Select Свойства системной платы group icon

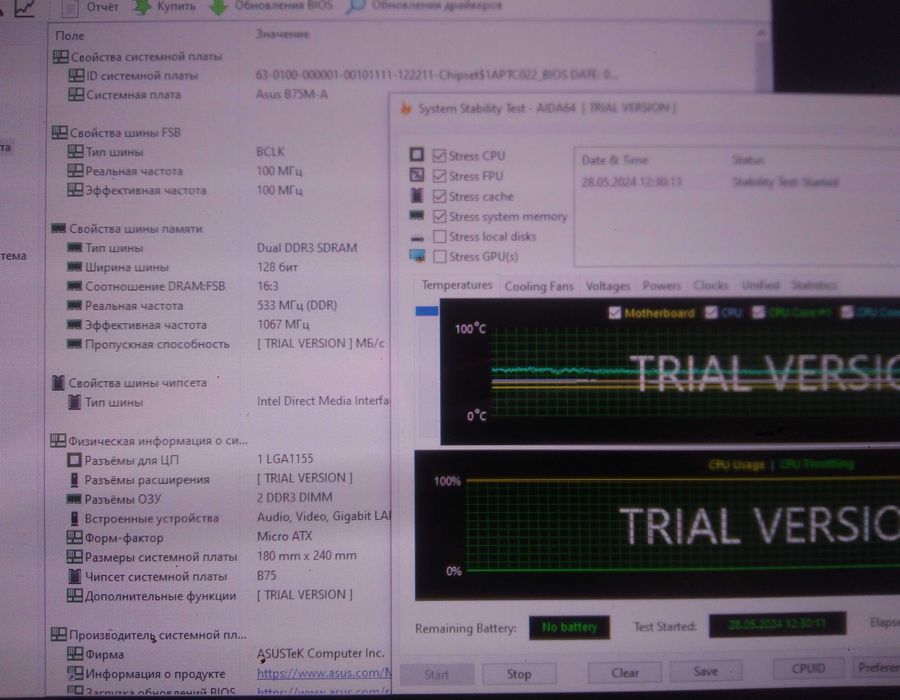[60, 56]
